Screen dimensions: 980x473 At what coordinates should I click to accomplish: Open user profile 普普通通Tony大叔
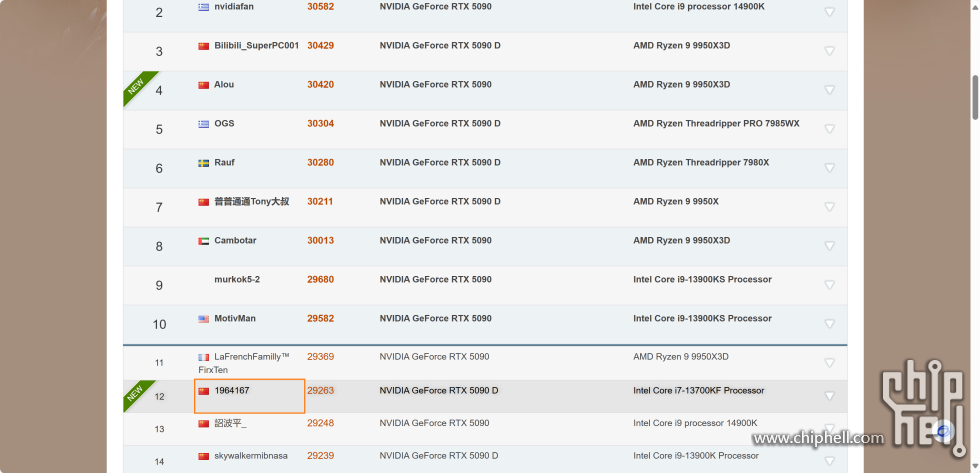[252, 201]
